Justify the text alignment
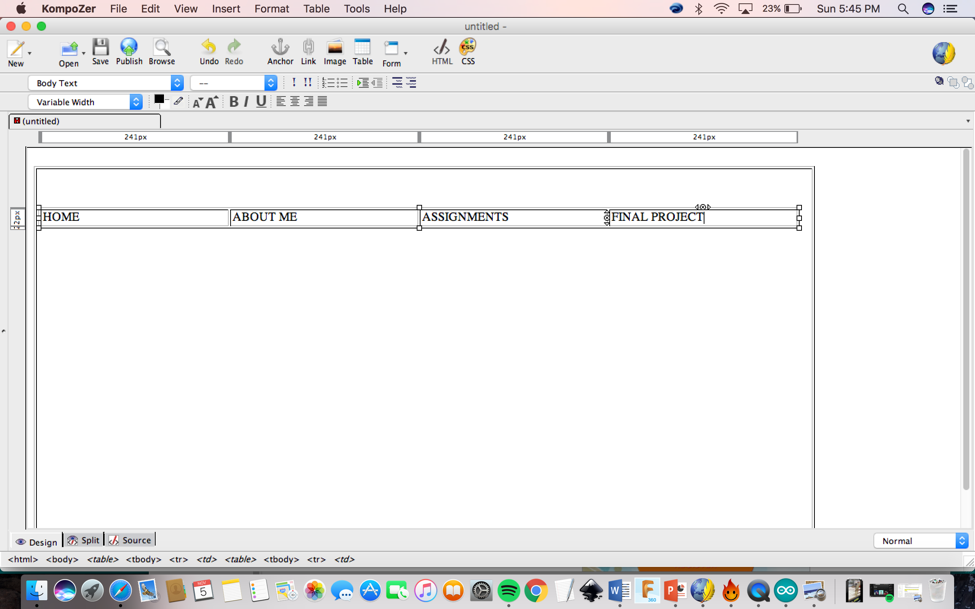 [322, 101]
